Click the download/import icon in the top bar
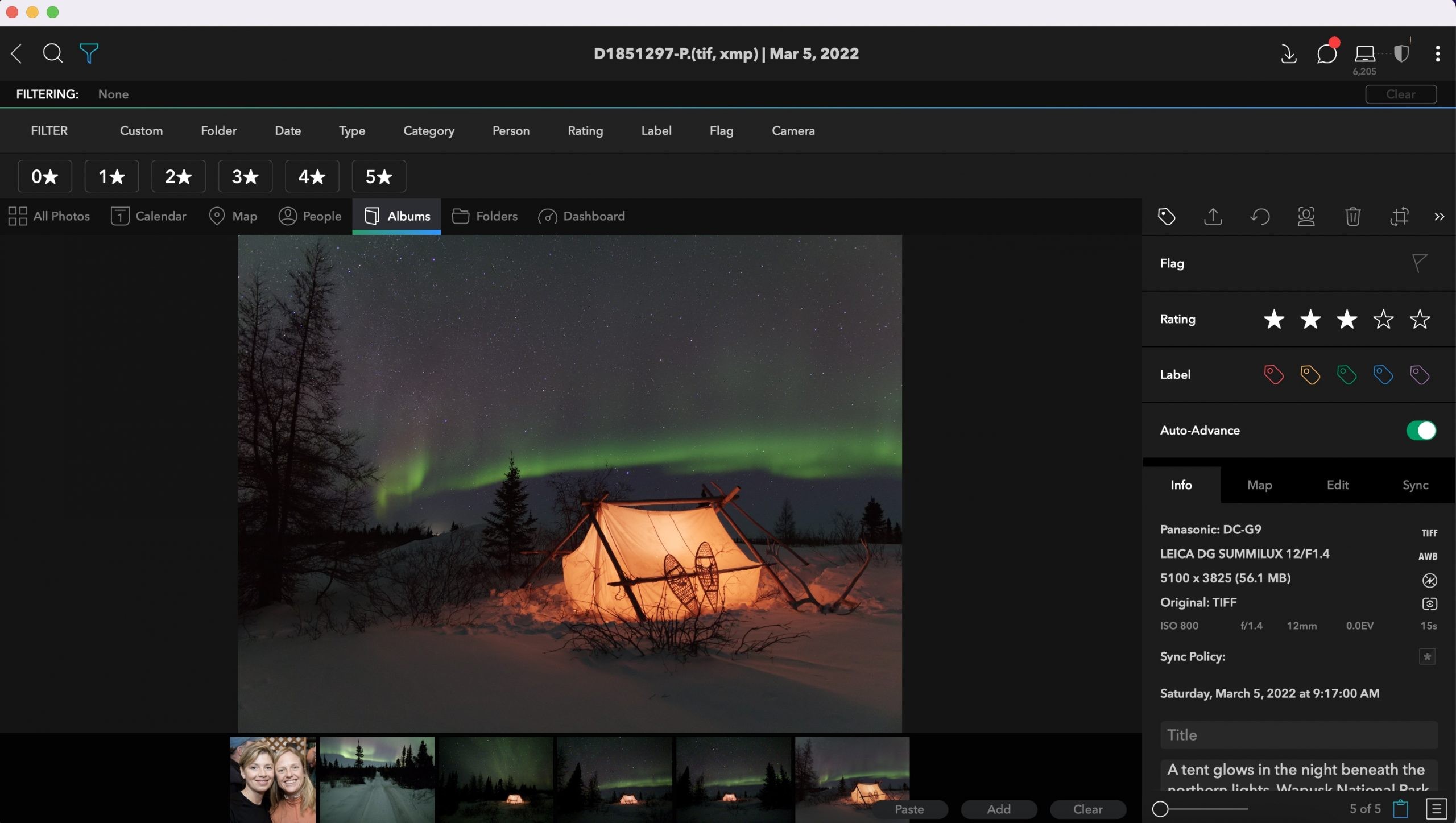This screenshot has height=823, width=1456. click(x=1289, y=54)
